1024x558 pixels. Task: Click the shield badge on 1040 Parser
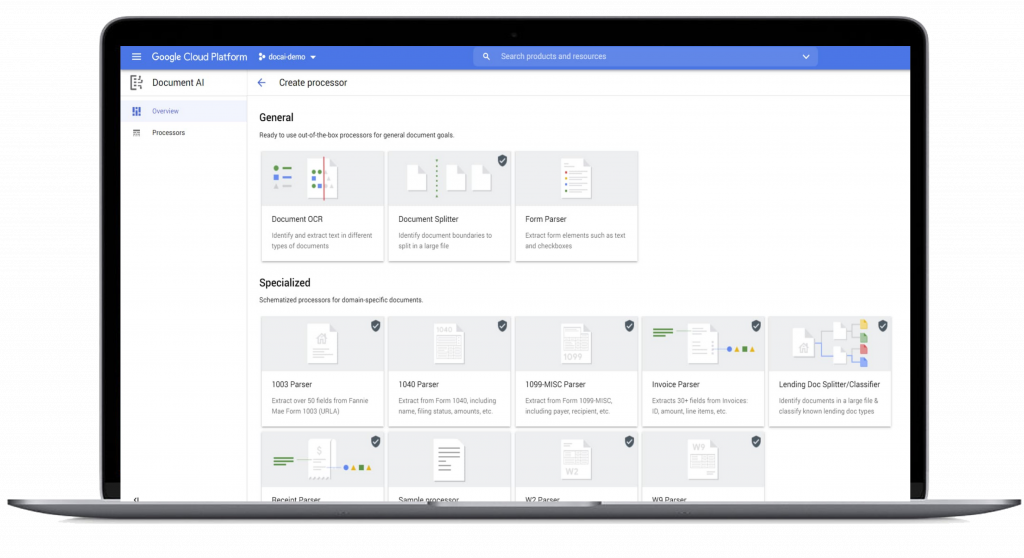tap(502, 325)
